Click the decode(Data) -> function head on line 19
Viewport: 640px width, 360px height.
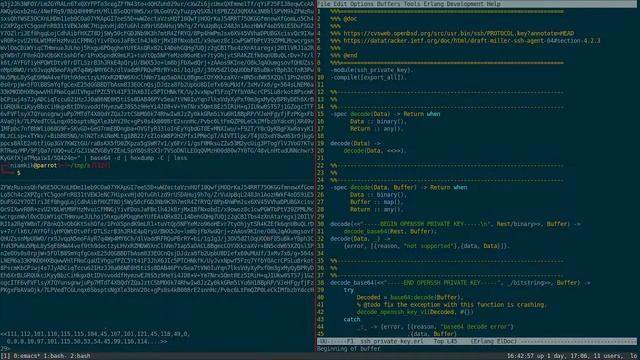(x=355, y=143)
